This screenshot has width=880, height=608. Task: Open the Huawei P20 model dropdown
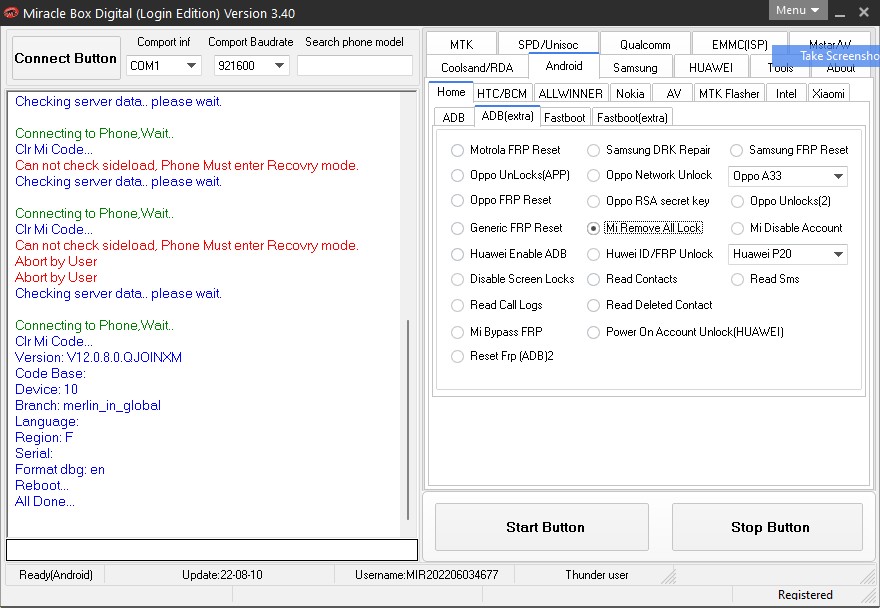click(787, 254)
